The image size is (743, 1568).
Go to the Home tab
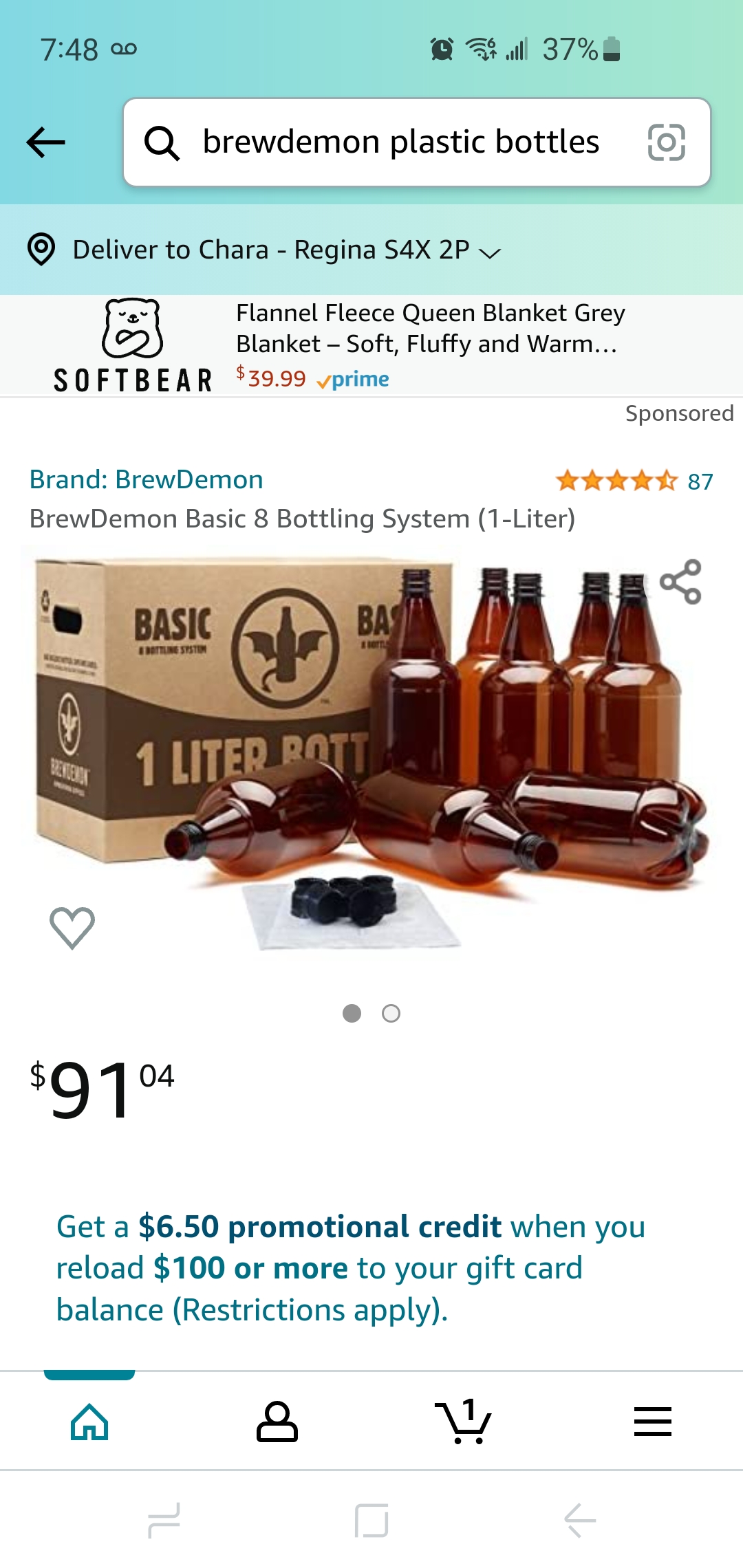(x=89, y=1421)
